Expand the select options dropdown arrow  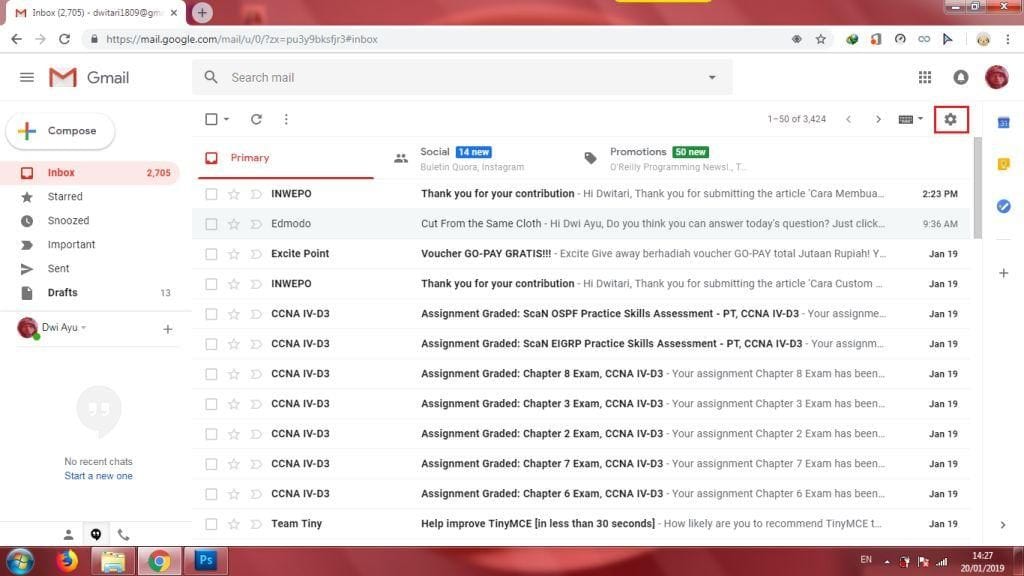[x=227, y=120]
